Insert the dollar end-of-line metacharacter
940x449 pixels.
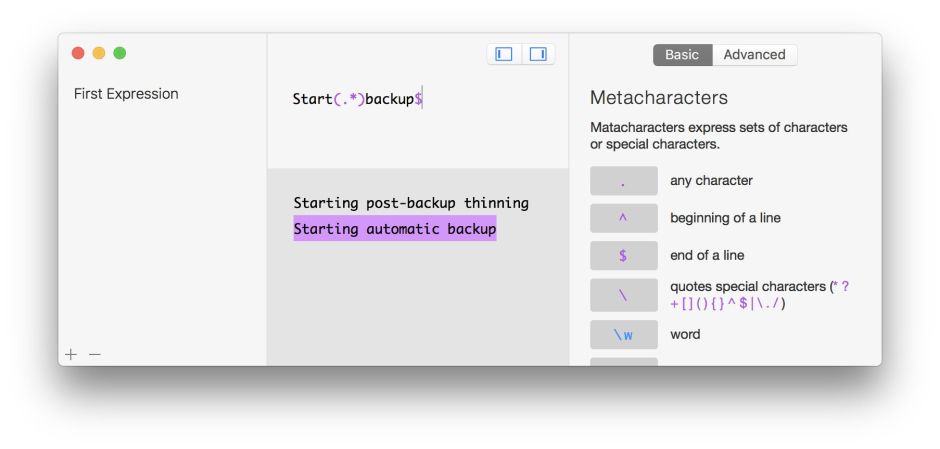tap(623, 255)
